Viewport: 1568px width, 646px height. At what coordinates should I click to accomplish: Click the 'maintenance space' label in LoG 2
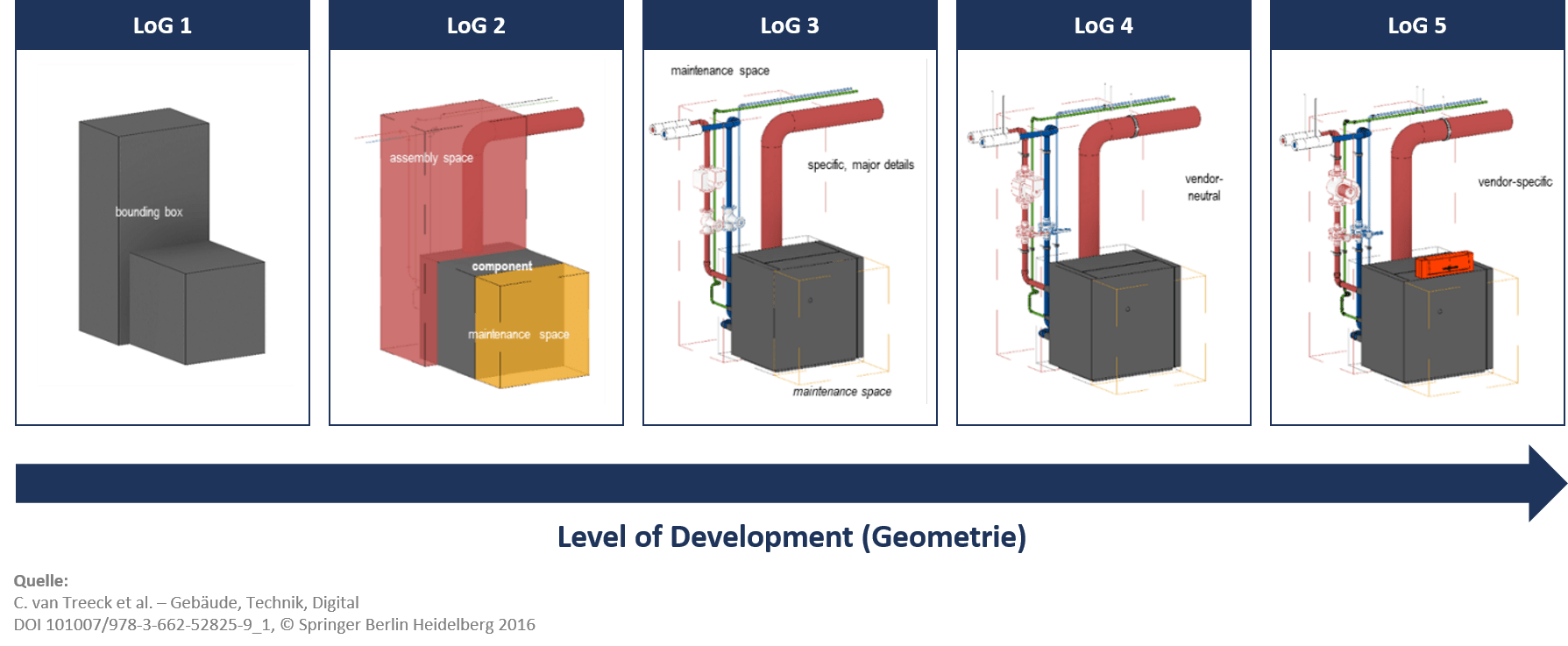(518, 334)
